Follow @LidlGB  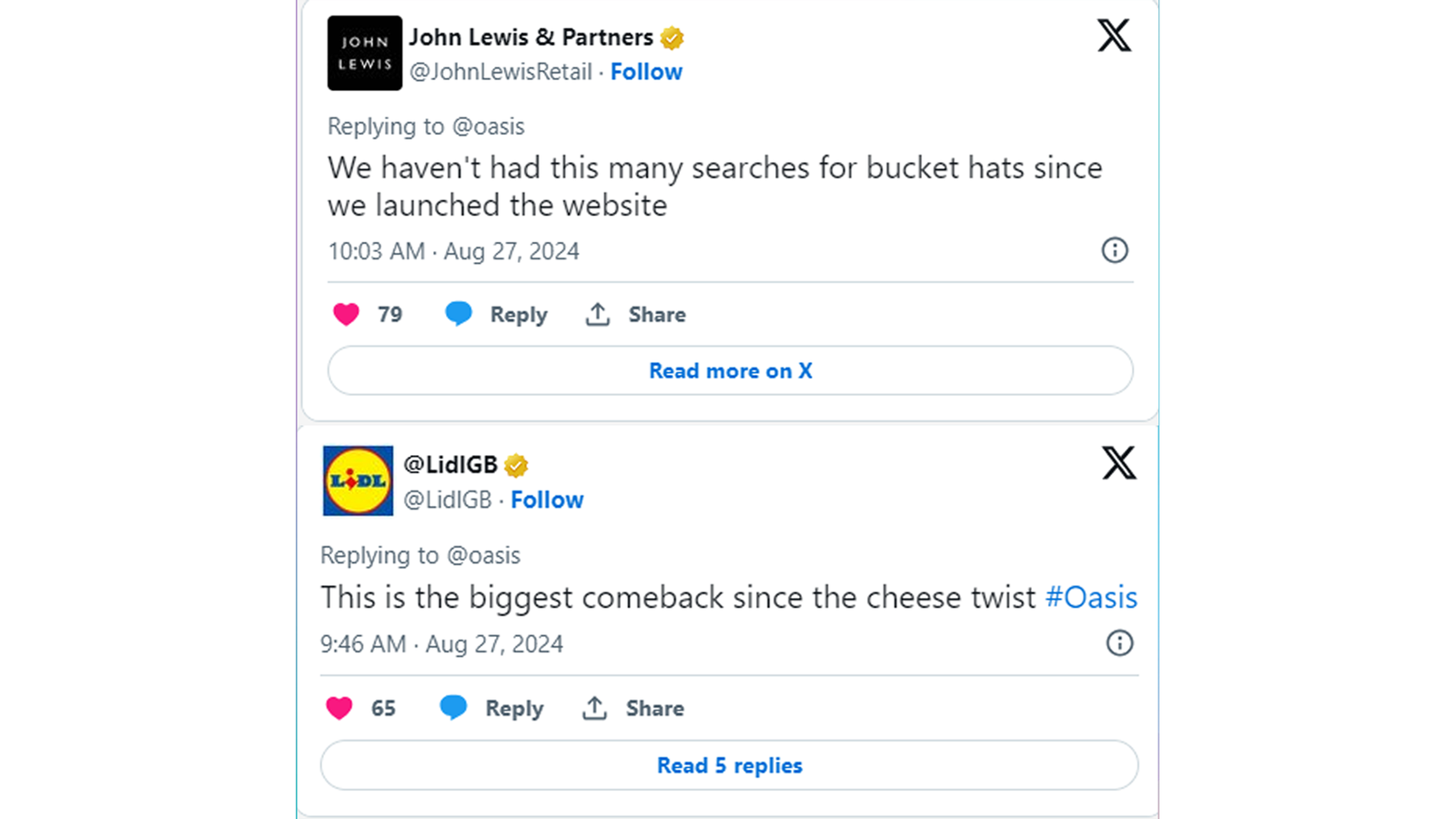547,500
